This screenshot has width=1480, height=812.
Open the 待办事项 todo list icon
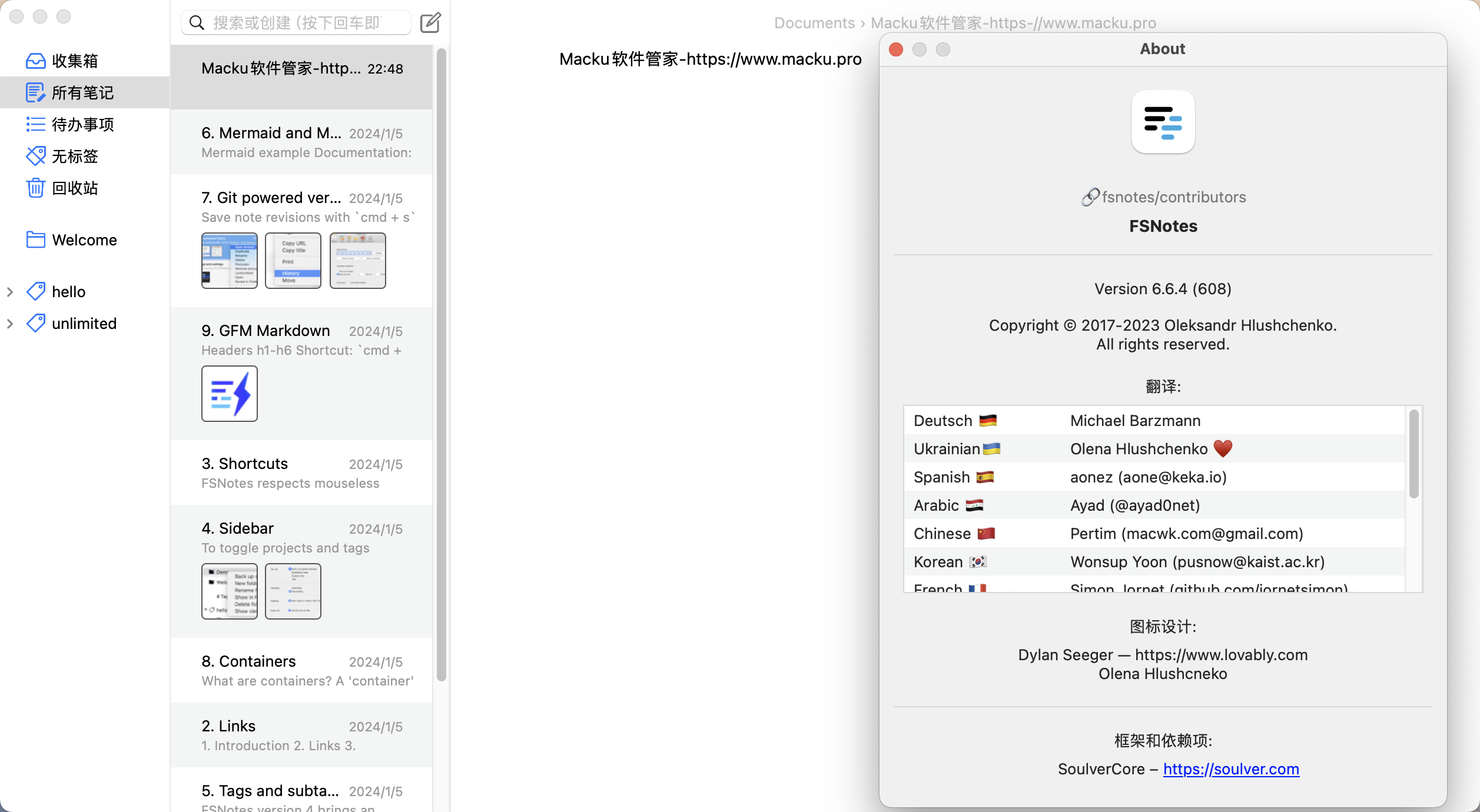36,124
